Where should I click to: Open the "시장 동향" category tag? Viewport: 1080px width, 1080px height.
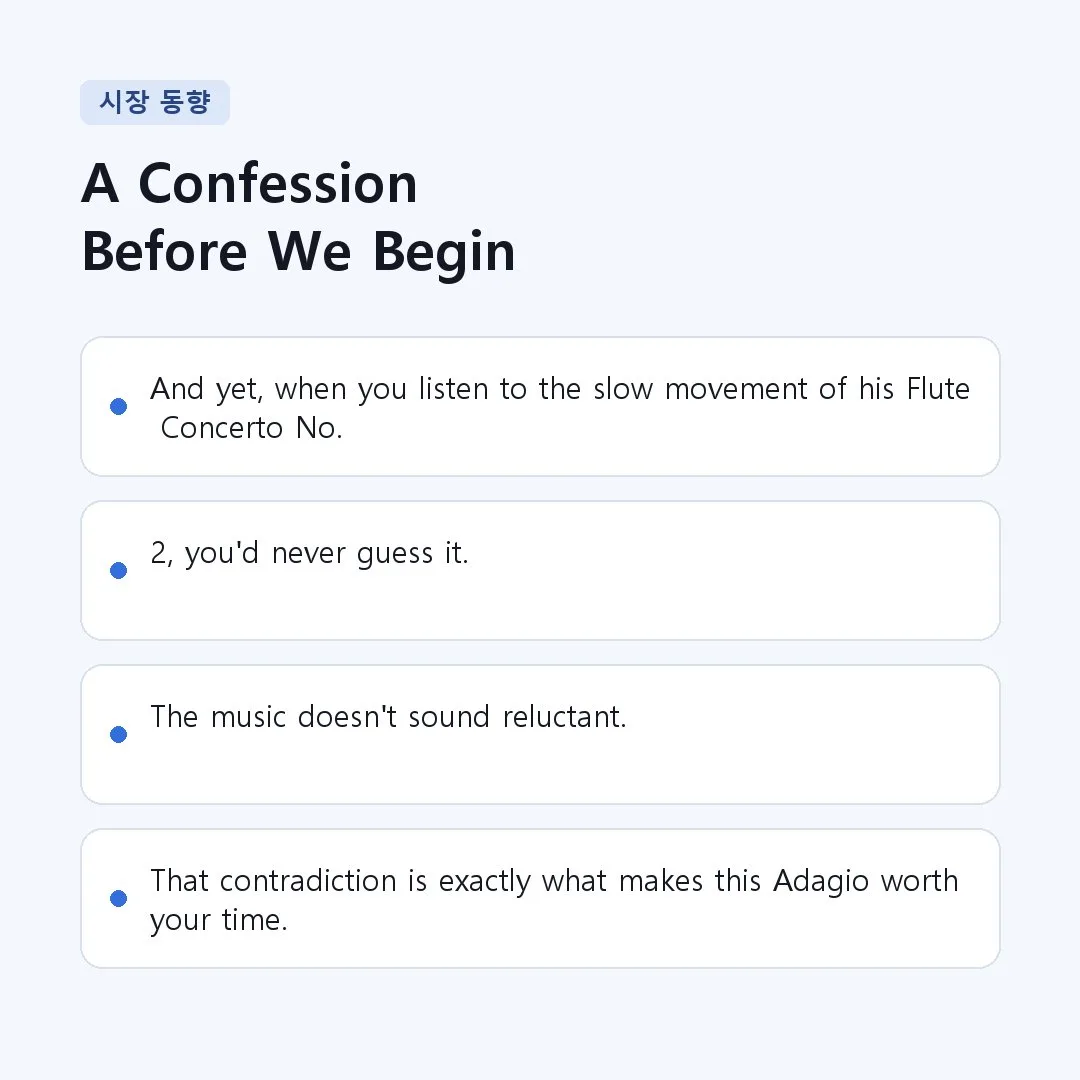point(155,103)
